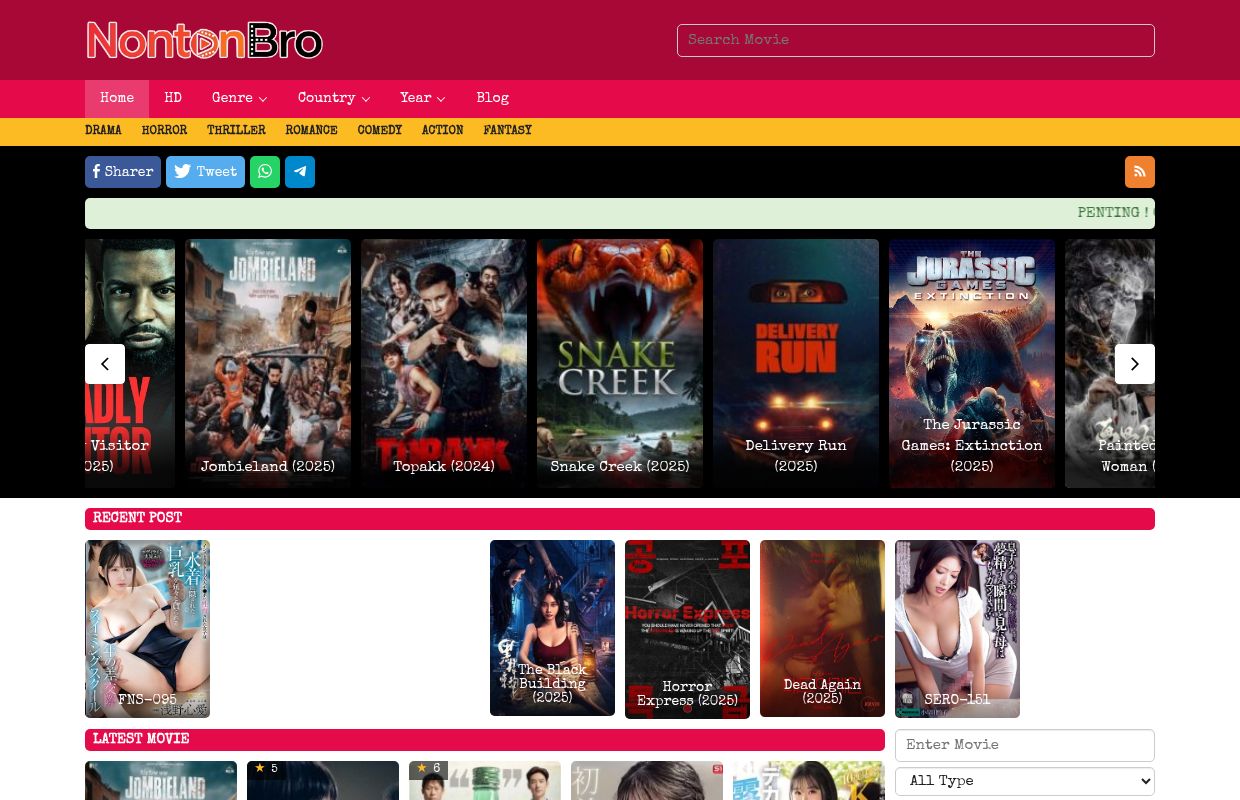This screenshot has width=1240, height=800.
Task: Open the COMEDY category link
Action: pyautogui.click(x=379, y=131)
